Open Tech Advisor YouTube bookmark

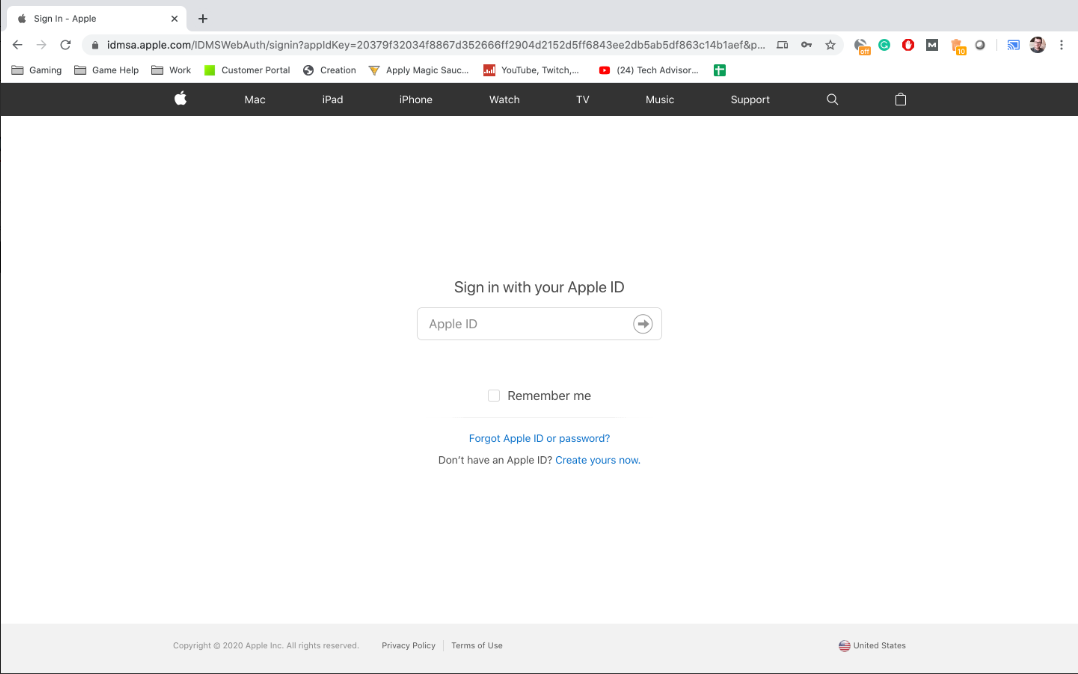tap(648, 70)
